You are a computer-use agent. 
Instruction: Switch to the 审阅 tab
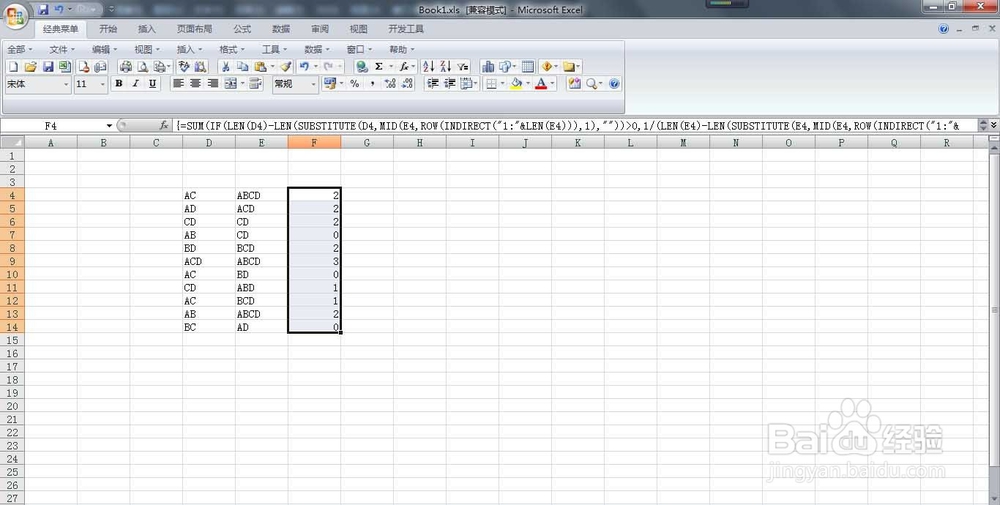tap(320, 29)
